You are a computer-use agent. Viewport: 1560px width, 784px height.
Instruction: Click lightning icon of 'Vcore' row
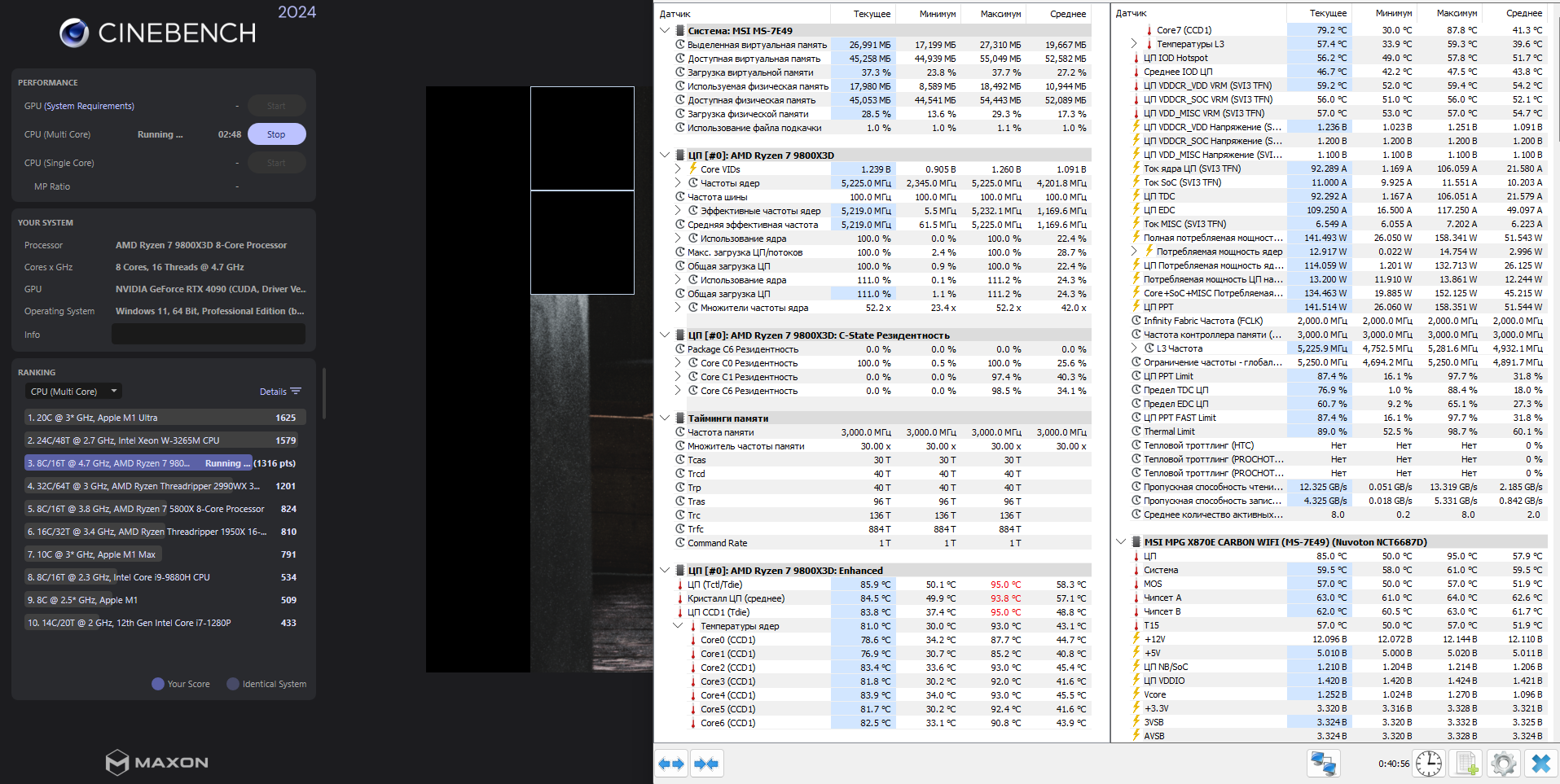1136,694
